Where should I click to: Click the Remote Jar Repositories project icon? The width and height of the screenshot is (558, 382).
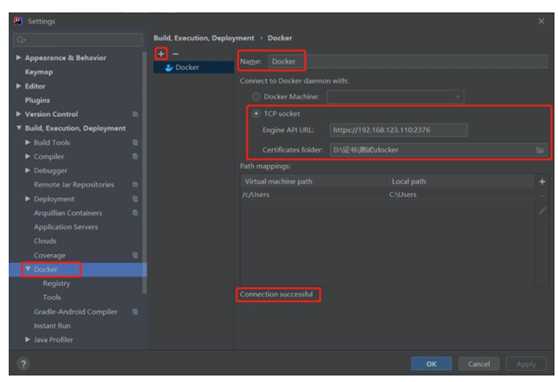pyautogui.click(x=135, y=184)
